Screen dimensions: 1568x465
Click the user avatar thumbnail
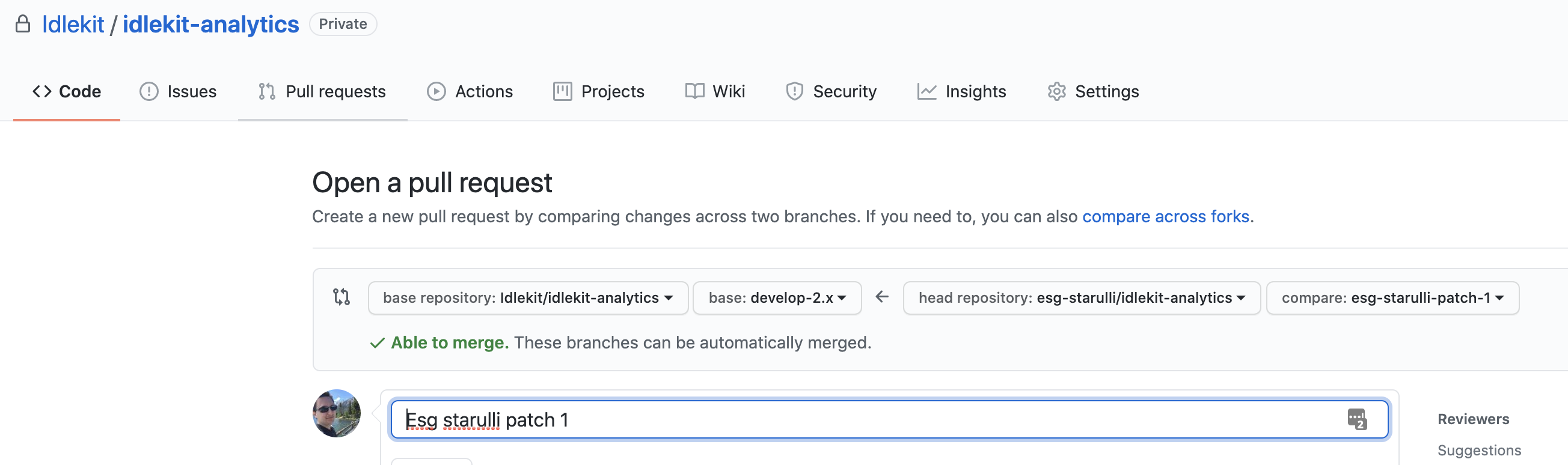coord(337,413)
